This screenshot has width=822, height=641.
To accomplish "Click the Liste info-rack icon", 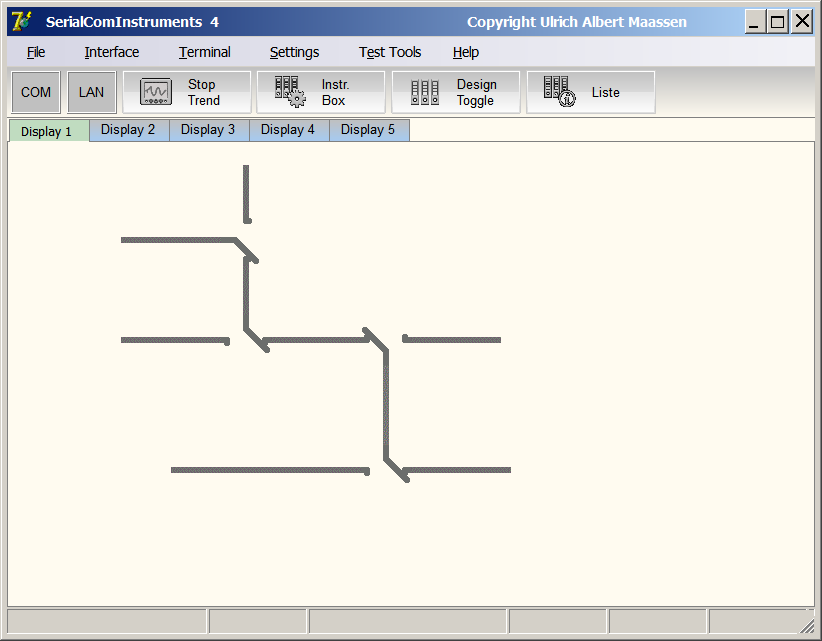I will point(559,91).
